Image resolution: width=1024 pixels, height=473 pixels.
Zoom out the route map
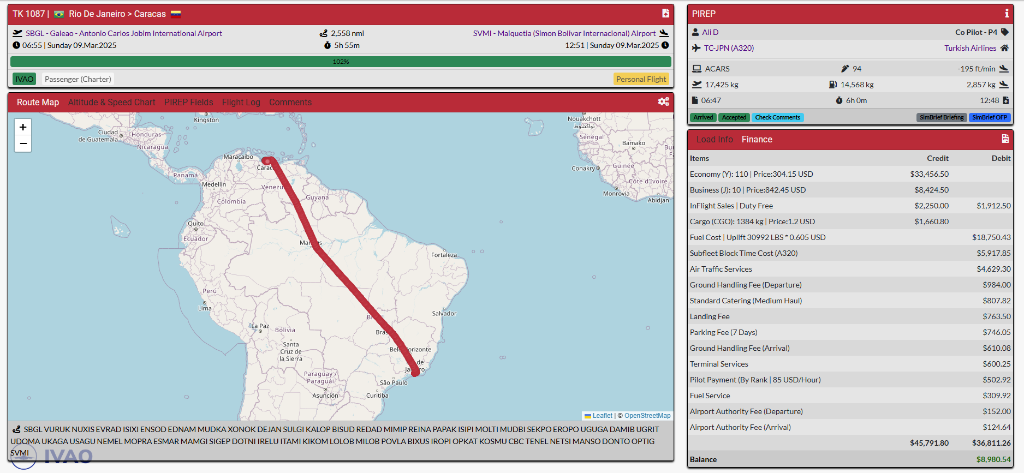coord(23,143)
